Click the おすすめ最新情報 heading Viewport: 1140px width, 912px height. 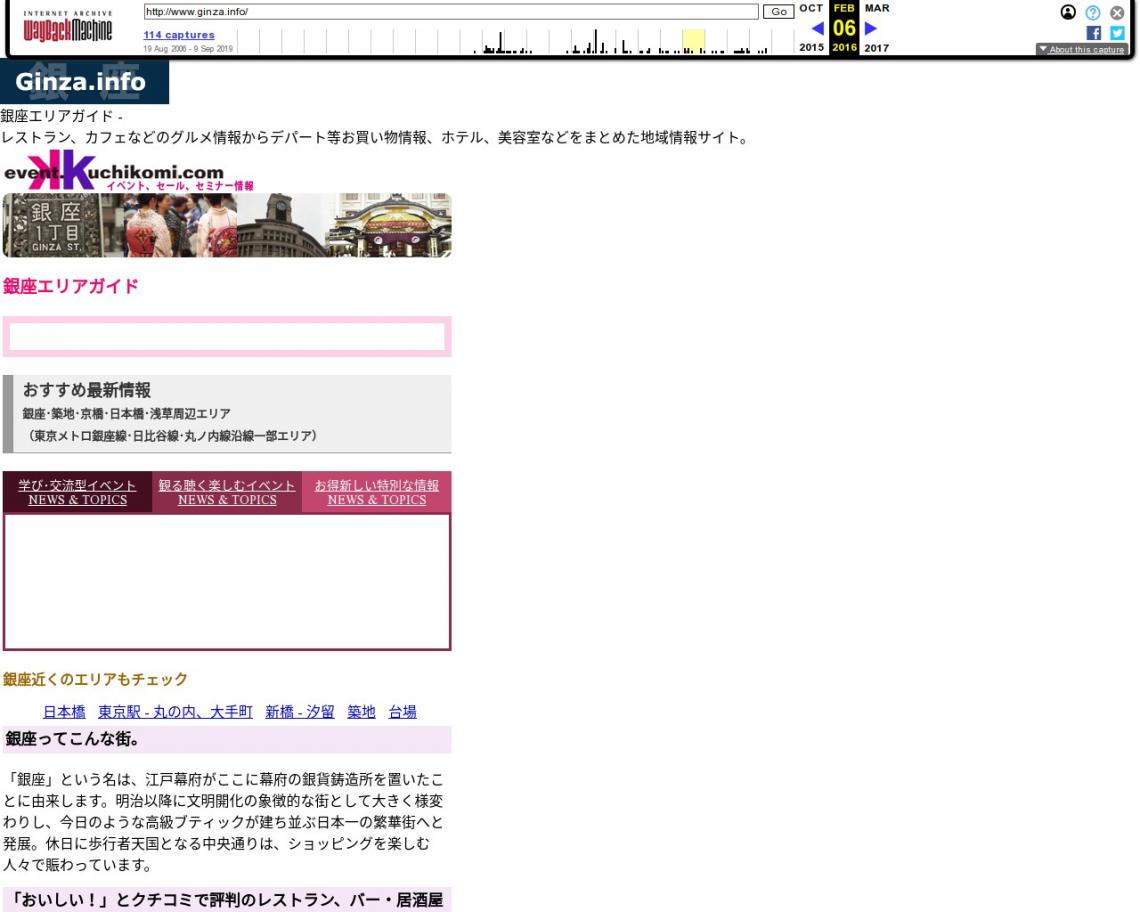coord(87,390)
